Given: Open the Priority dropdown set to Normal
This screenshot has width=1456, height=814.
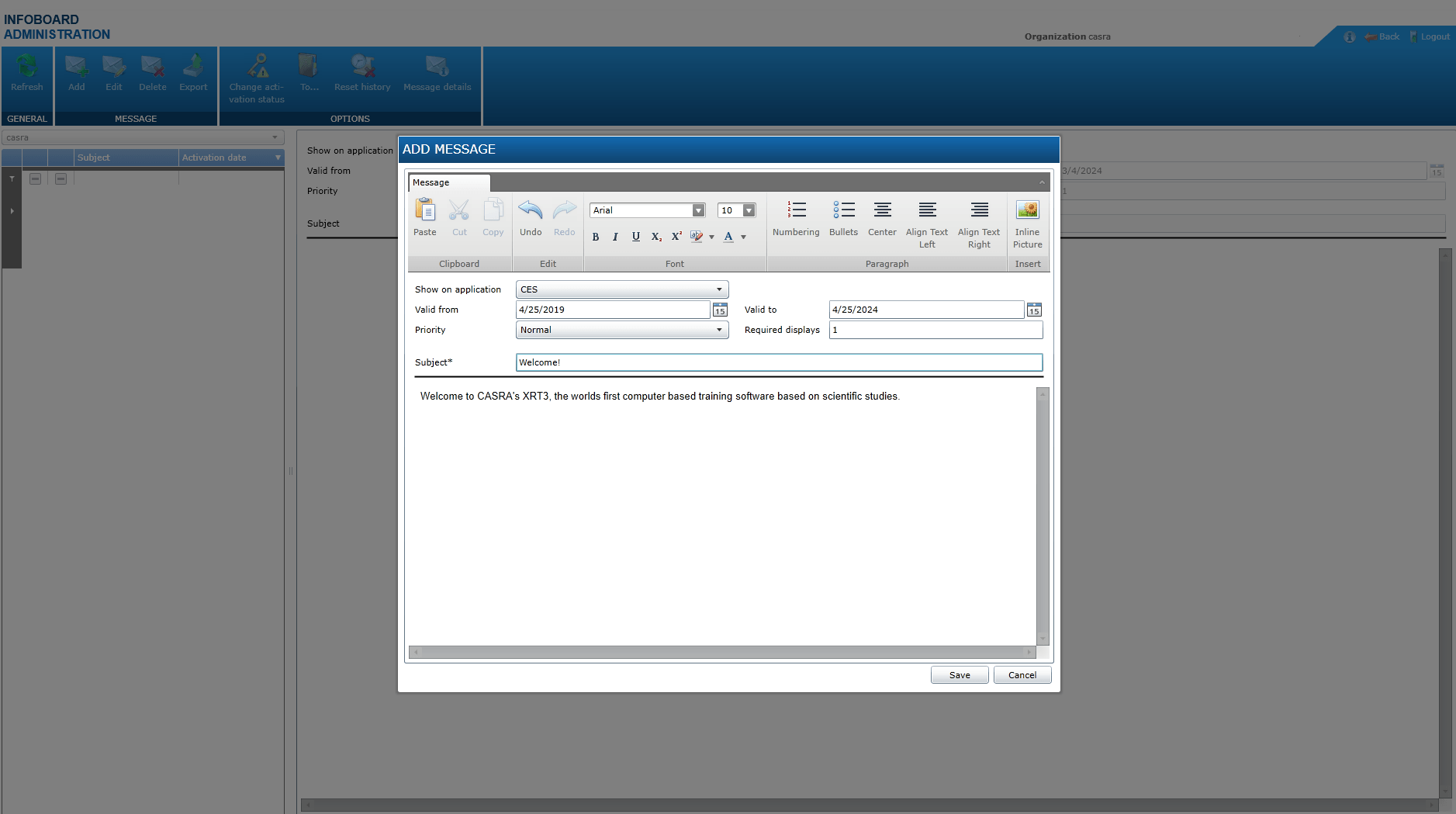Looking at the screenshot, I should click(x=718, y=329).
